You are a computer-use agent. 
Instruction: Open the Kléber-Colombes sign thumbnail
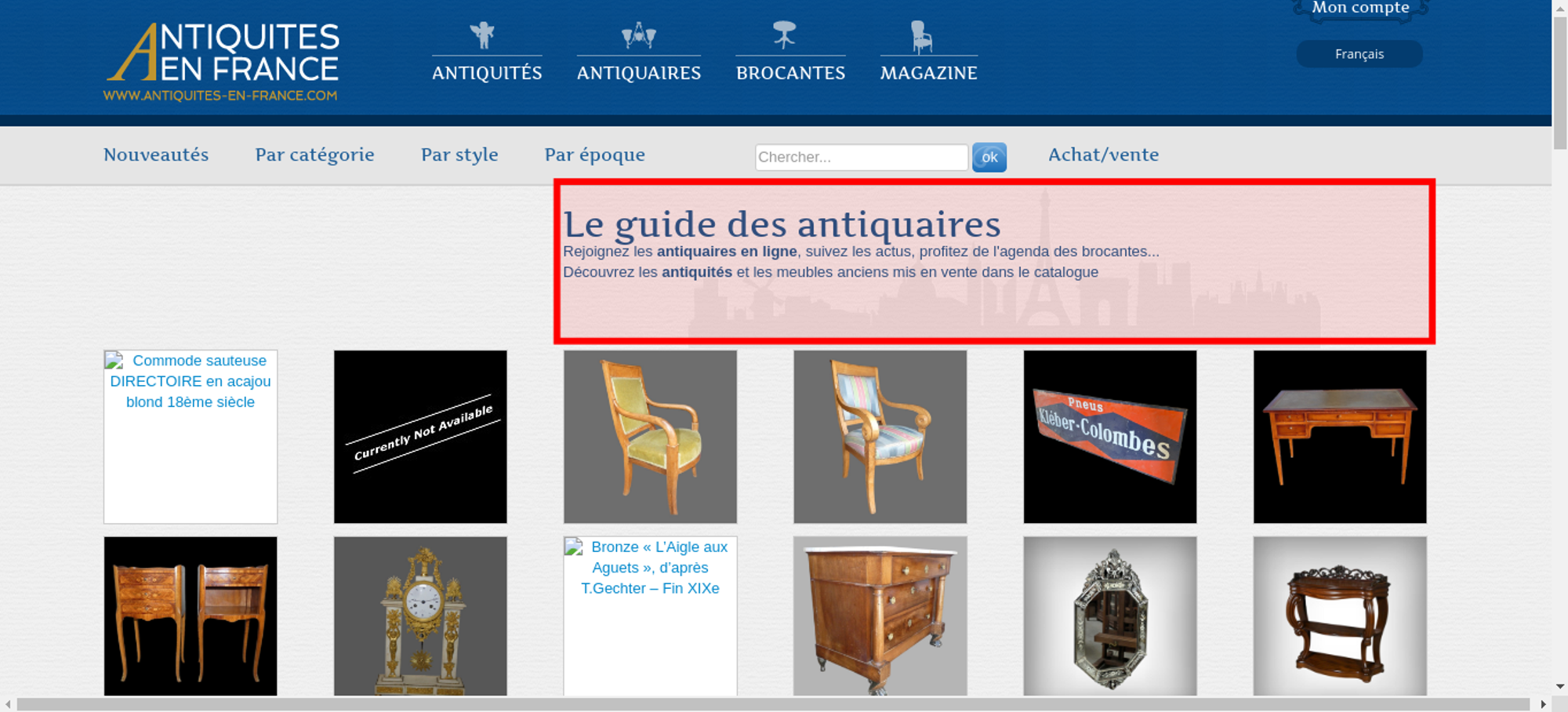[x=1109, y=437]
